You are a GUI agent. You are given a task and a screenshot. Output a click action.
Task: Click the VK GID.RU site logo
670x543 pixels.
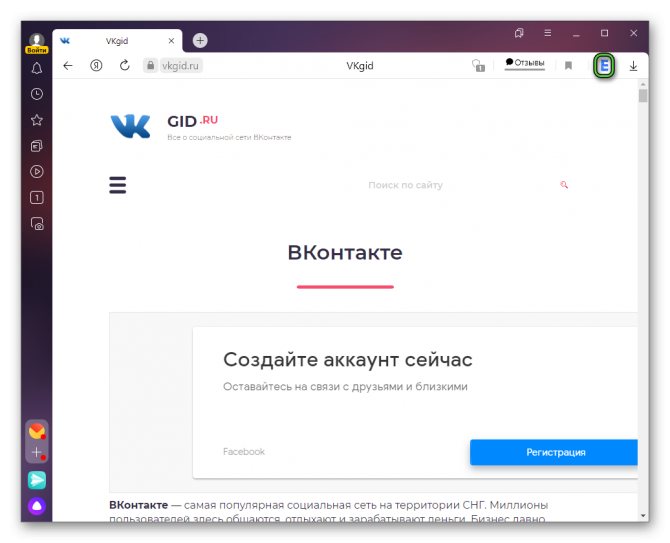coord(200,126)
